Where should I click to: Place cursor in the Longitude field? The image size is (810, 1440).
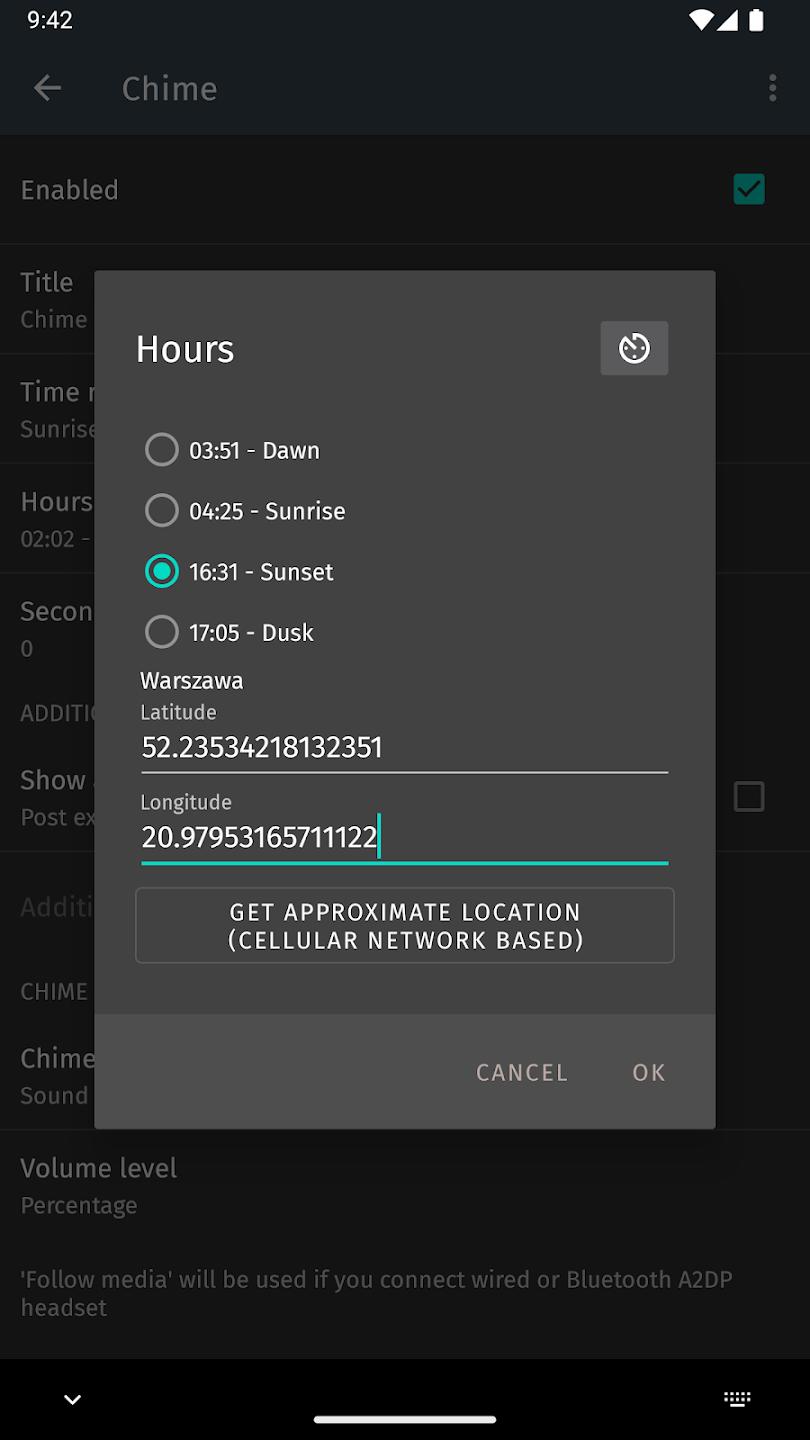404,837
